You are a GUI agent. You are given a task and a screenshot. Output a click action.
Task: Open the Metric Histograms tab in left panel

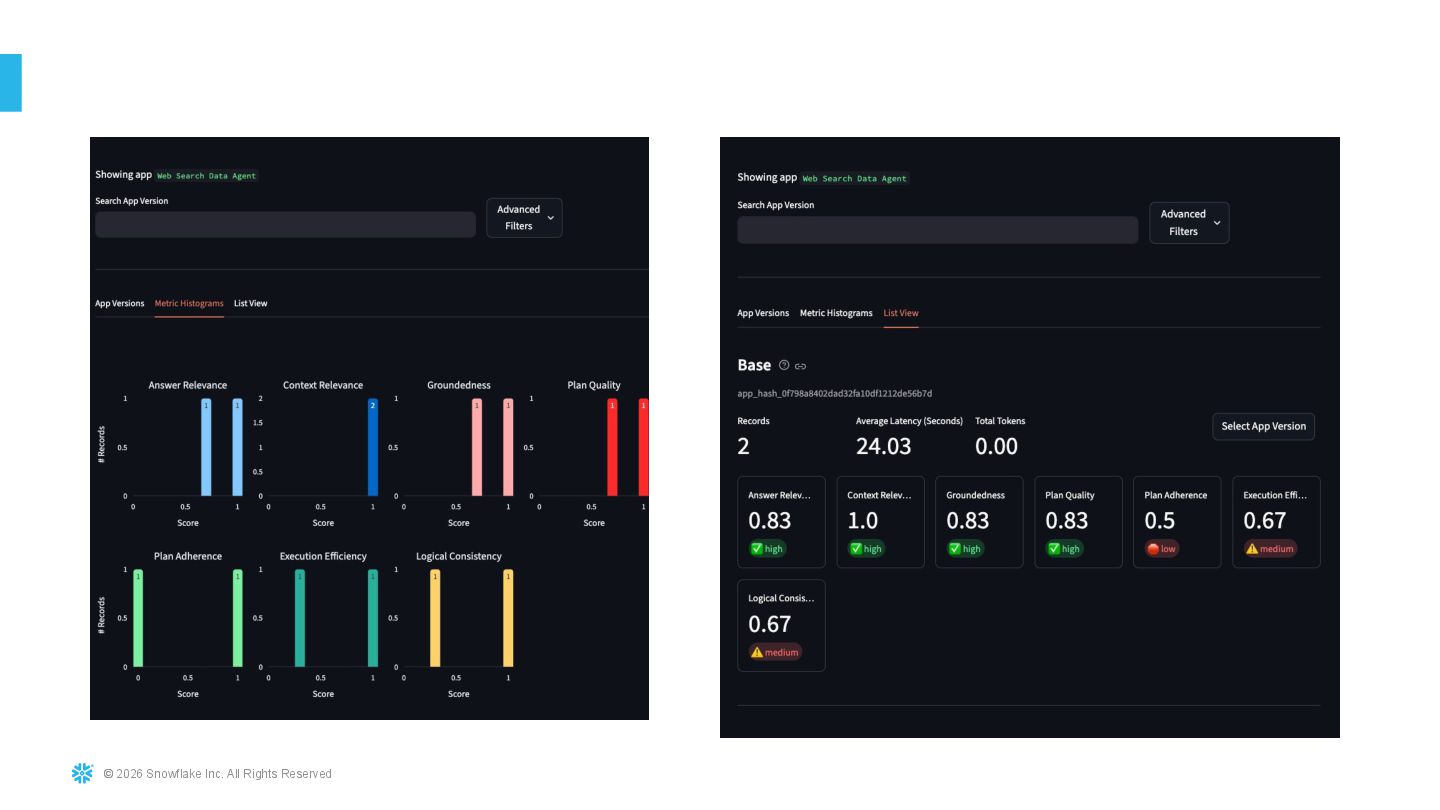point(189,303)
